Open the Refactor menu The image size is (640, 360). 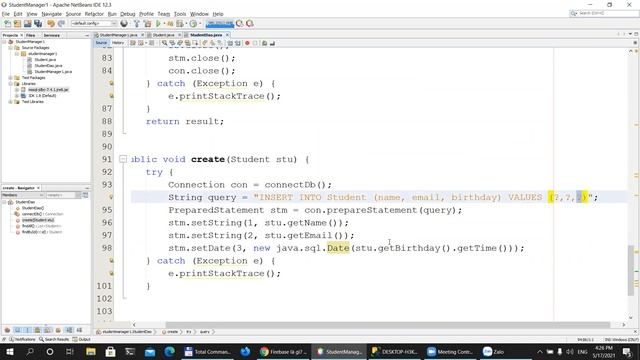(x=94, y=14)
